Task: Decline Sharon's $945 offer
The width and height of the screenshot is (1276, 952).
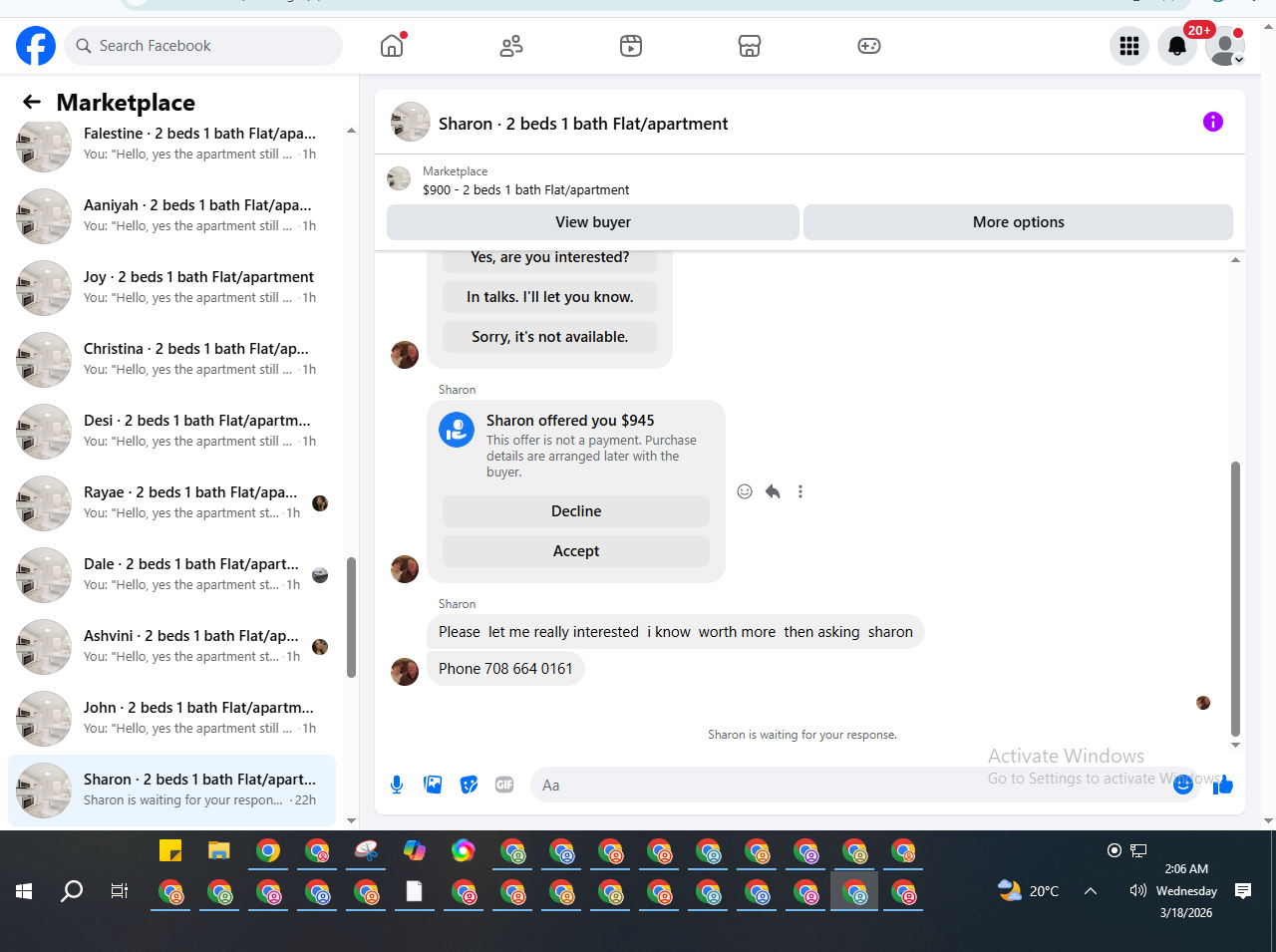Action: [576, 511]
